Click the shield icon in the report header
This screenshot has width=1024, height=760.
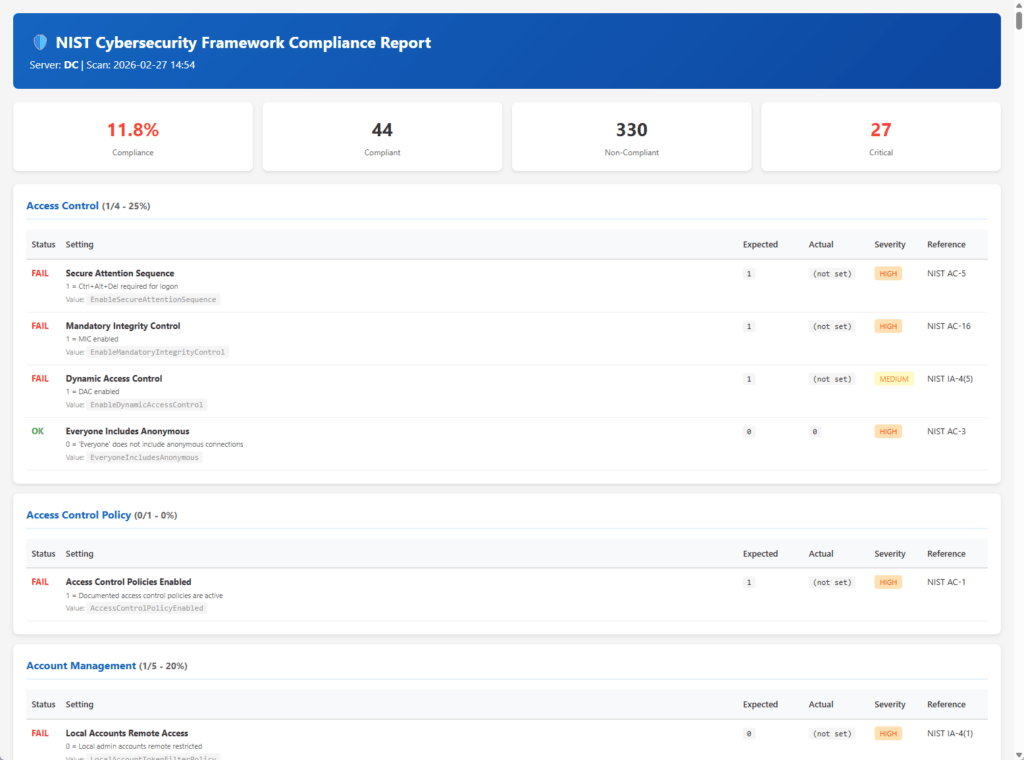click(39, 42)
